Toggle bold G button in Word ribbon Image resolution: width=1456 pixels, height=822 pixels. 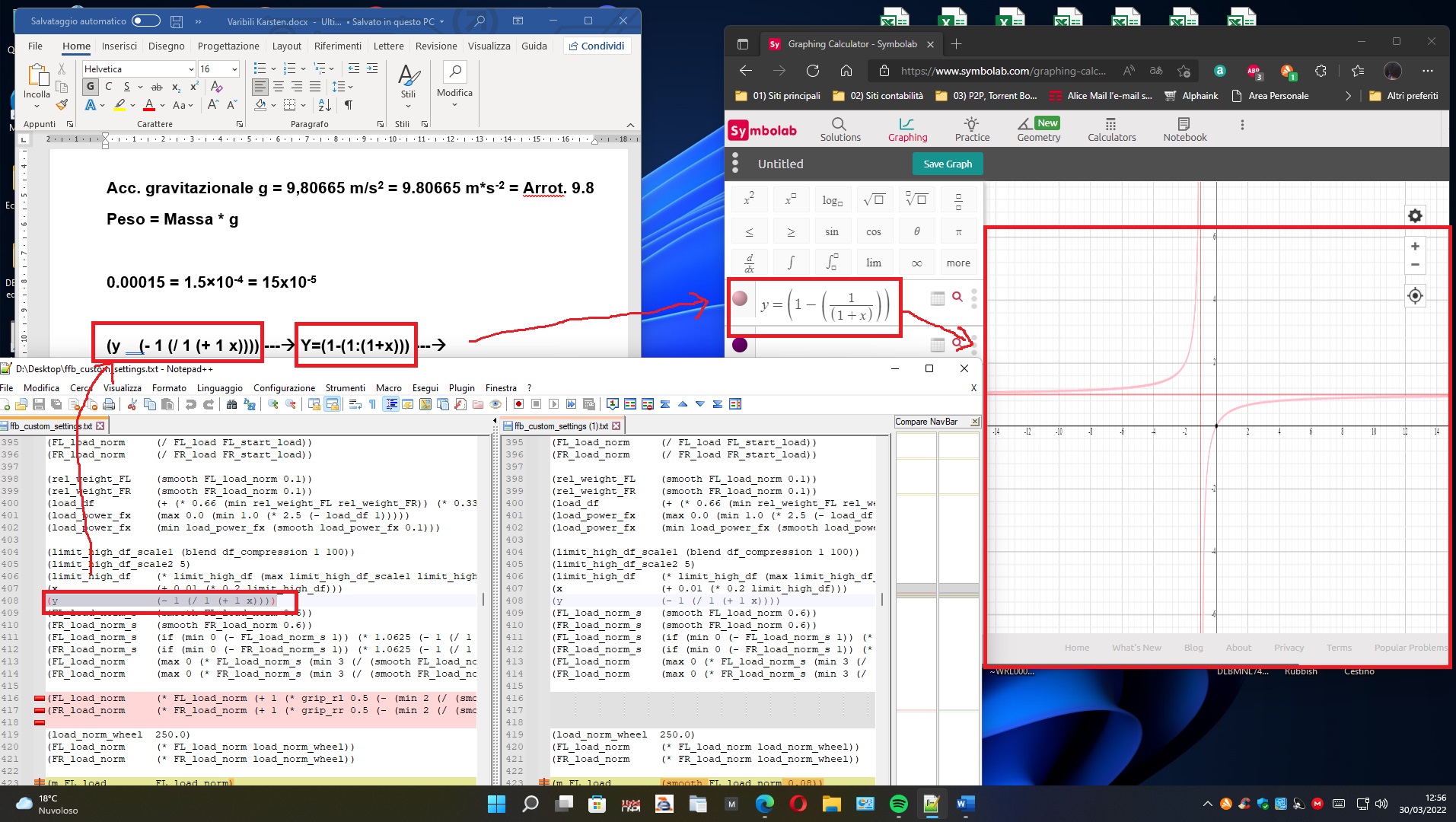90,87
